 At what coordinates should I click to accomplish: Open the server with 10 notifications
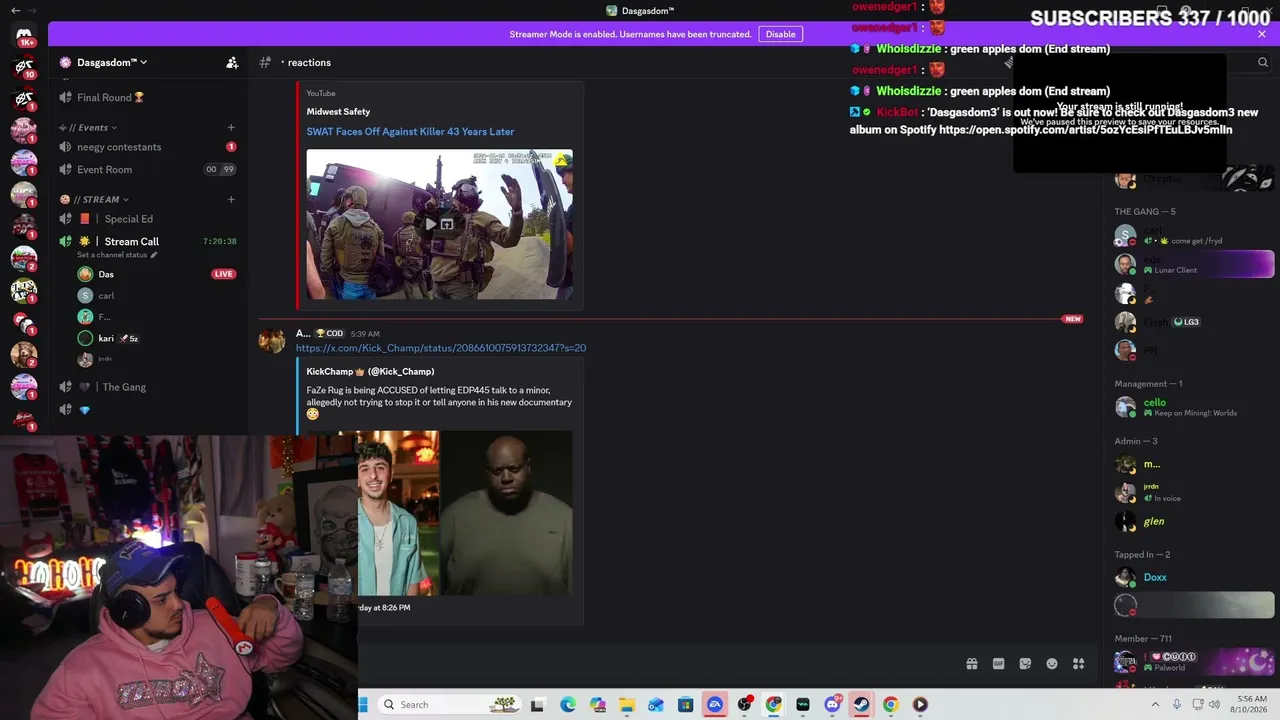pos(24,69)
